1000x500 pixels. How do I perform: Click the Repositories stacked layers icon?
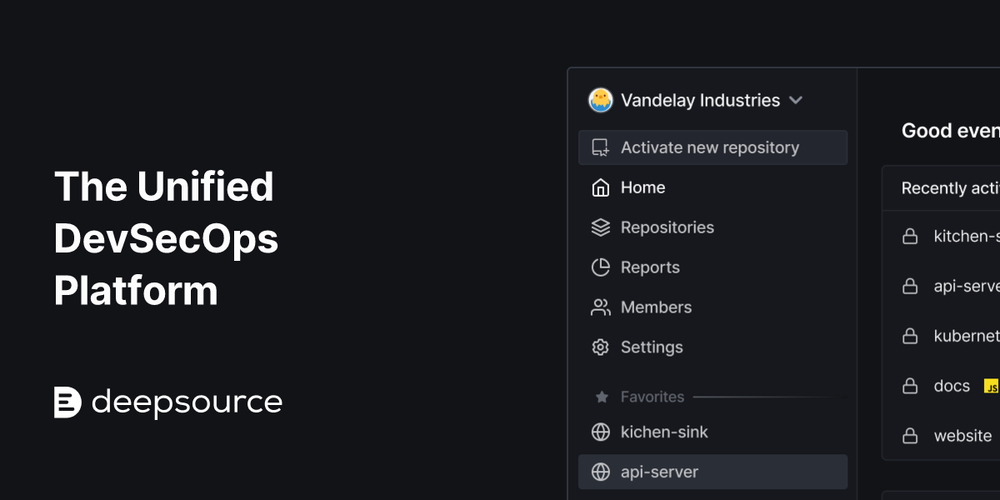(600, 228)
